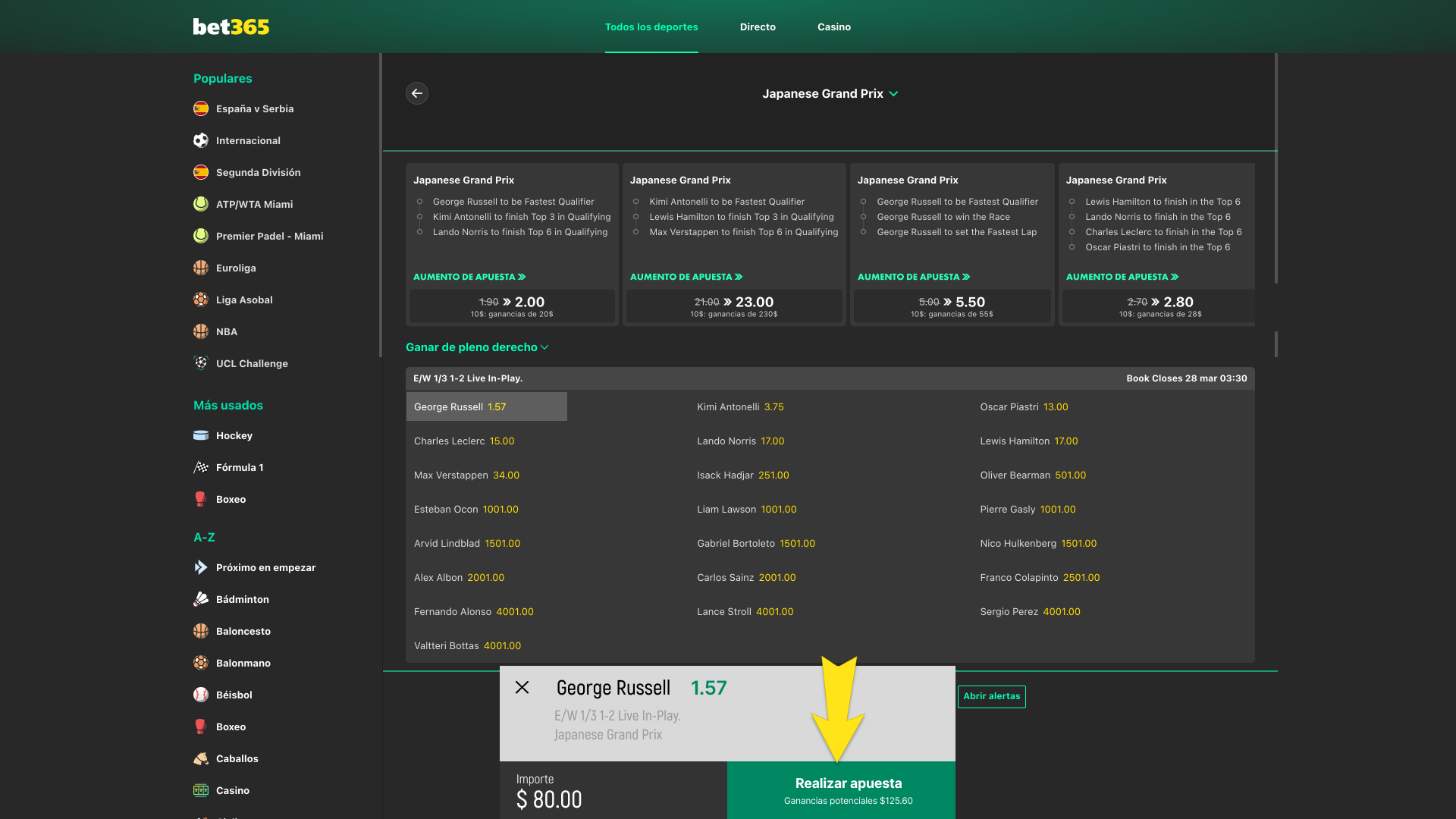Remove George Russell bet with the X
This screenshot has height=819, width=1456.
522,687
